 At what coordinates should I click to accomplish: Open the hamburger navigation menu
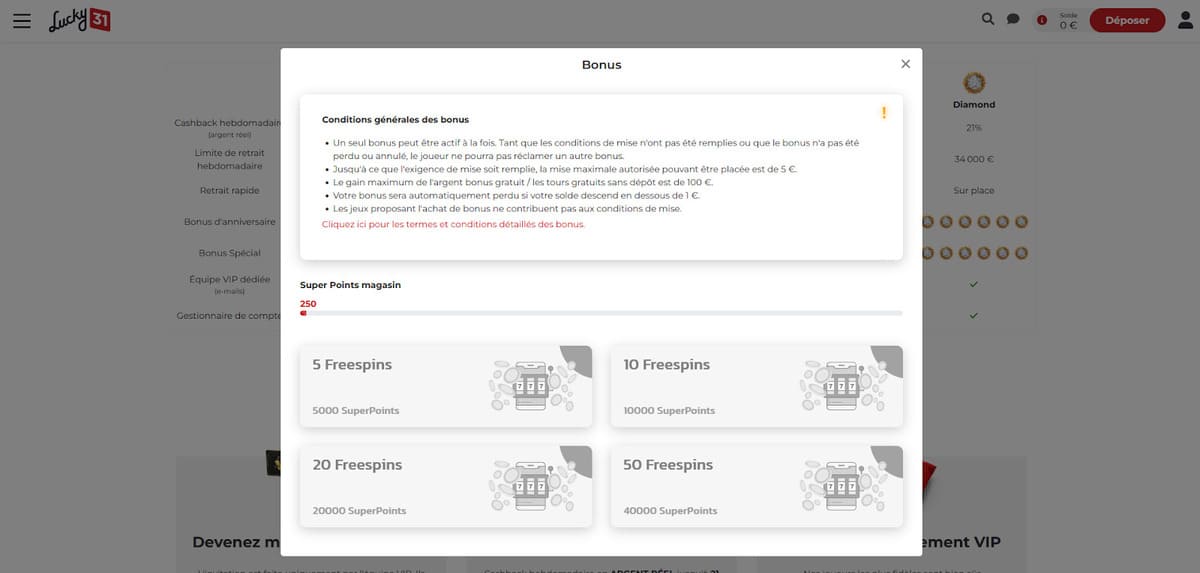pyautogui.click(x=22, y=20)
